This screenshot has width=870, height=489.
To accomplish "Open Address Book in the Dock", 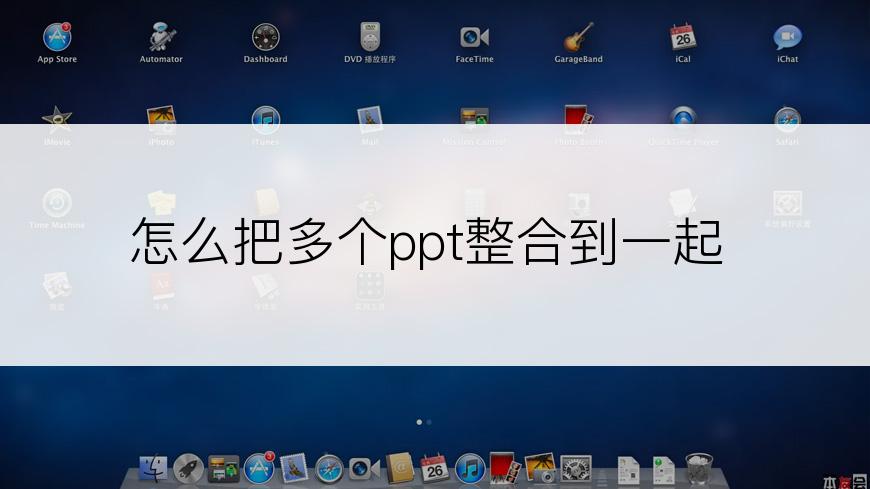I will pos(400,468).
